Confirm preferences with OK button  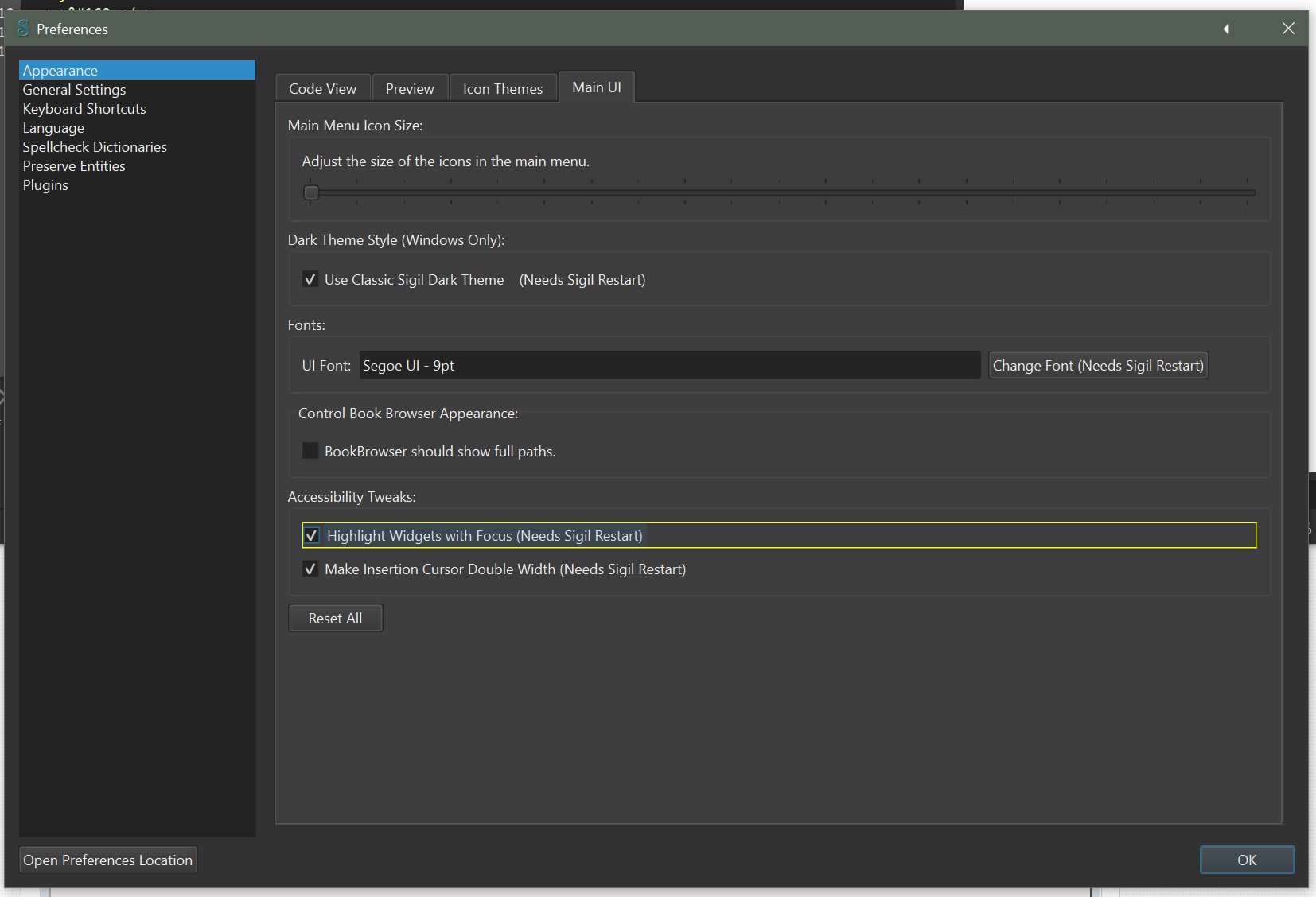(x=1247, y=860)
